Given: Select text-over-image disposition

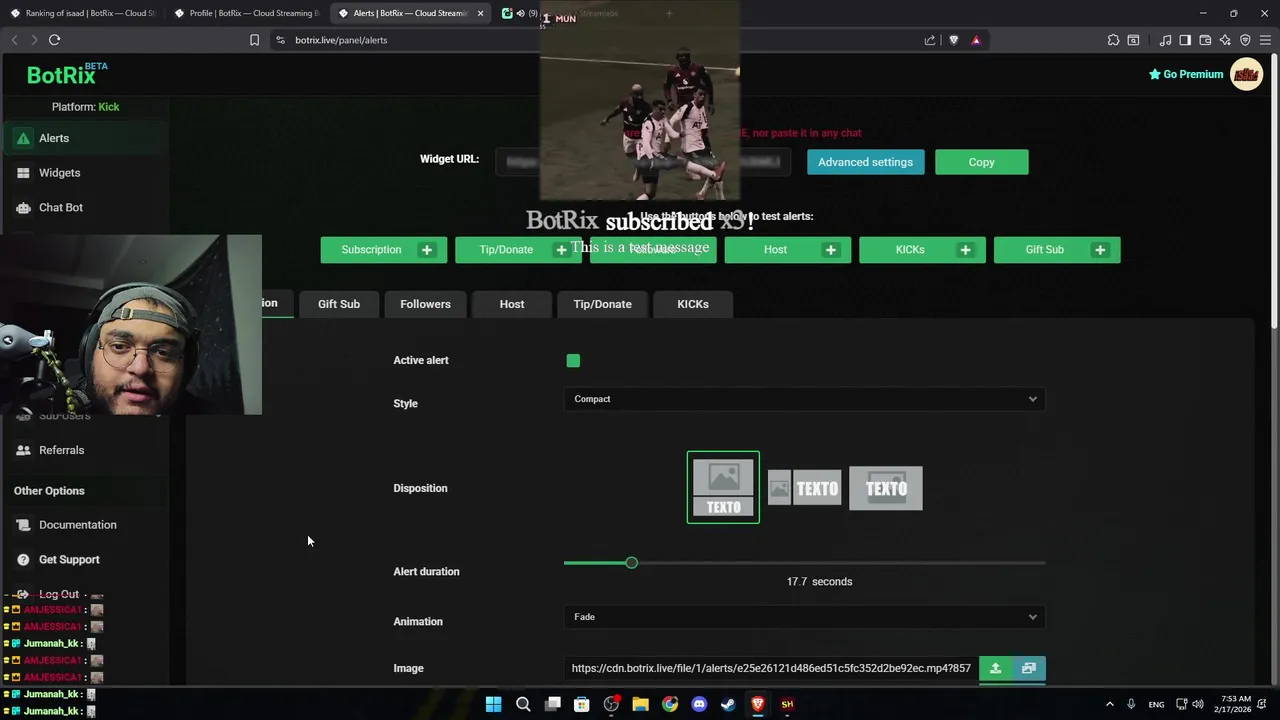Looking at the screenshot, I should click(x=886, y=488).
